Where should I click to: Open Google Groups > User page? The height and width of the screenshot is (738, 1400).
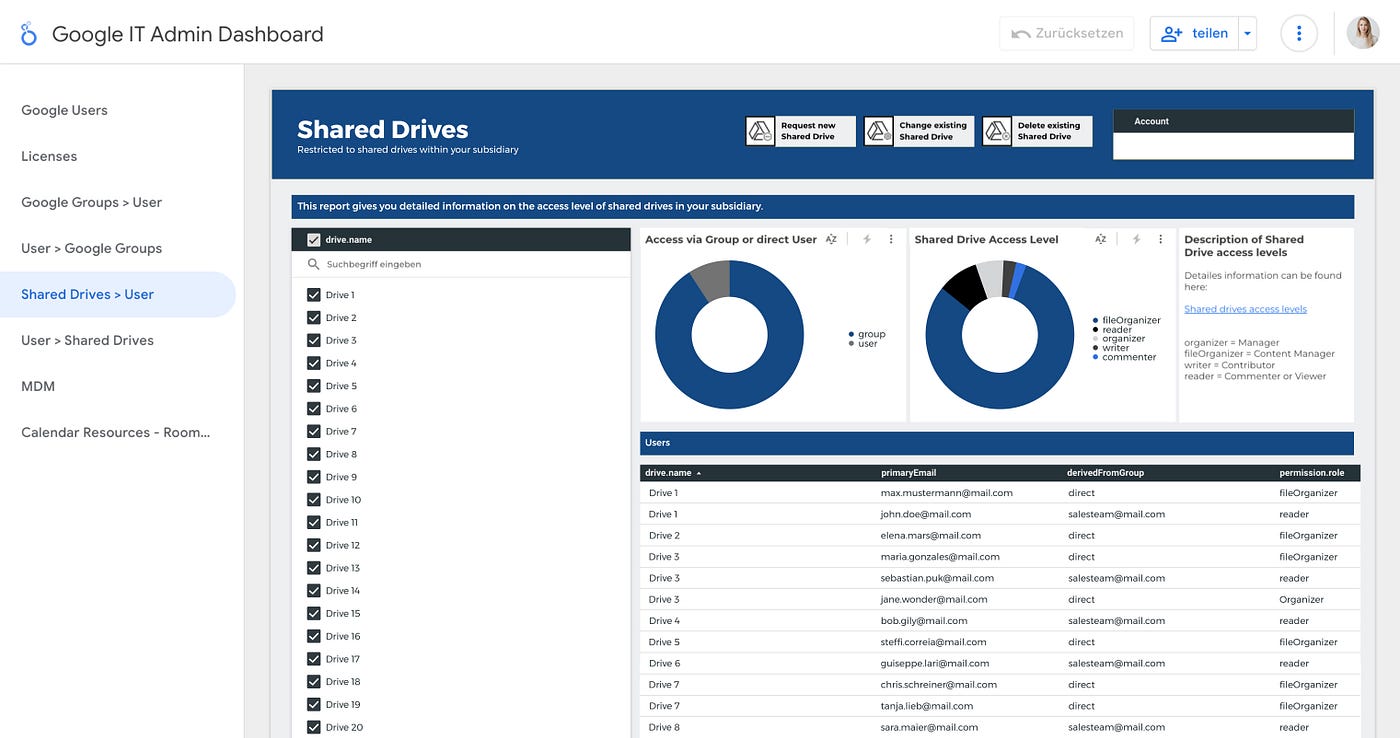(91, 202)
